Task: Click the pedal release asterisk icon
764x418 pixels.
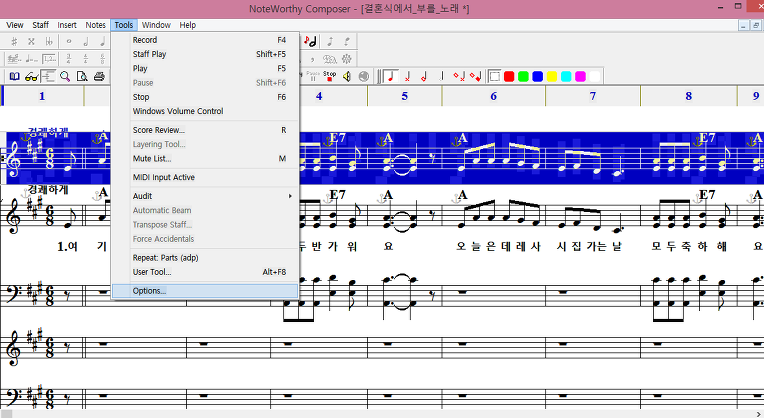Action: pyautogui.click(x=347, y=59)
